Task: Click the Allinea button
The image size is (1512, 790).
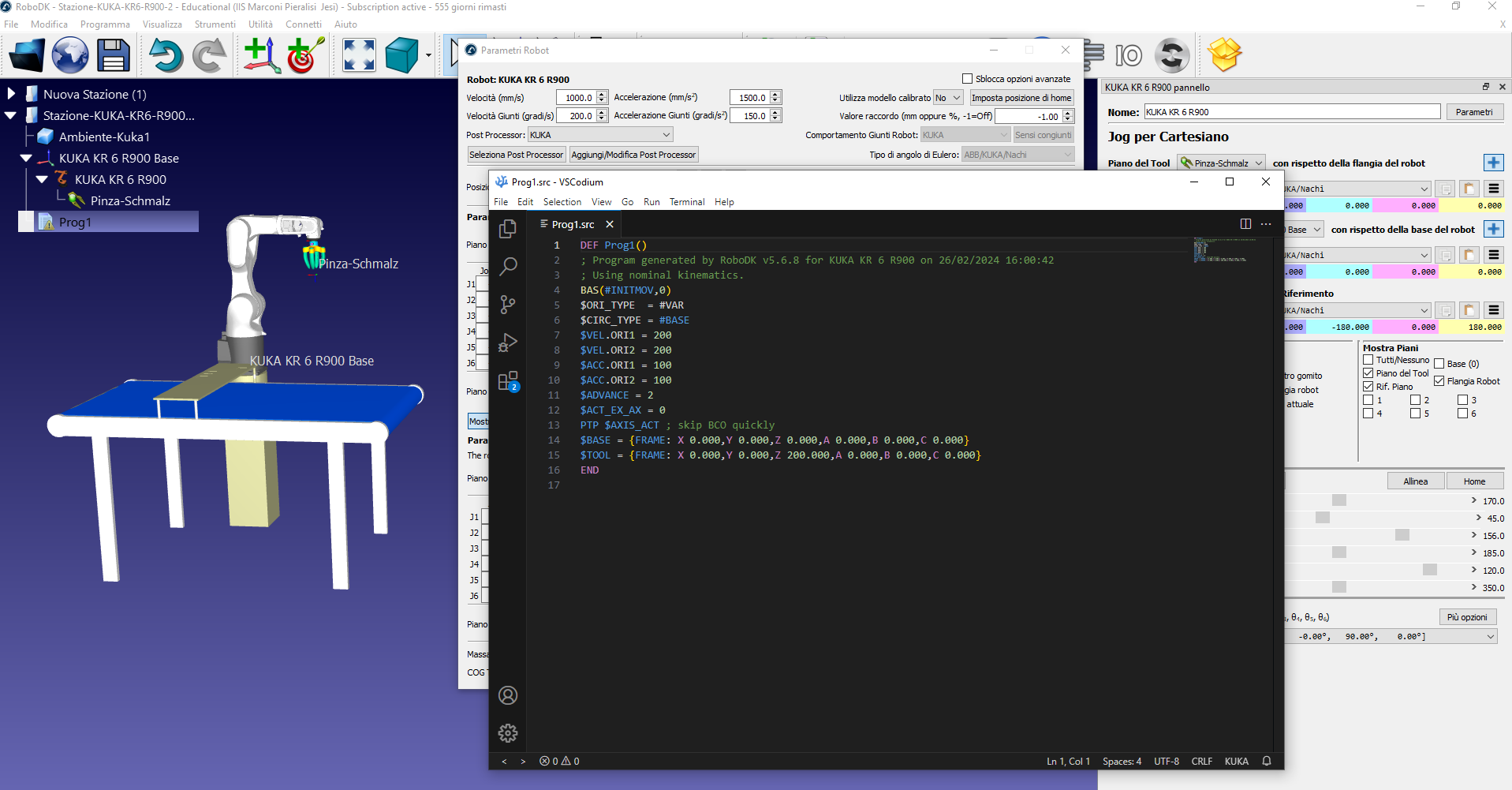Action: pyautogui.click(x=1416, y=481)
